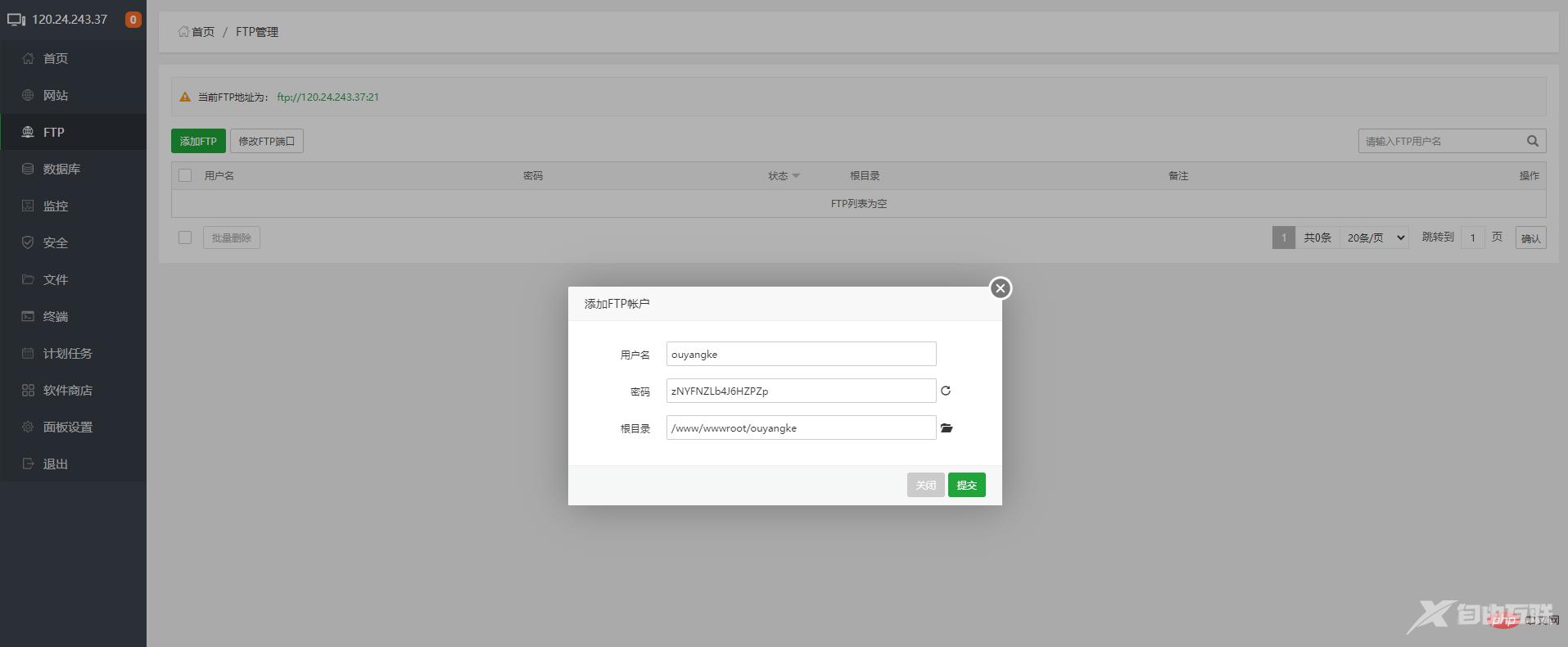This screenshot has height=647, width=1568.
Task: Click the 用户名 input field with ouyangke
Action: point(801,354)
